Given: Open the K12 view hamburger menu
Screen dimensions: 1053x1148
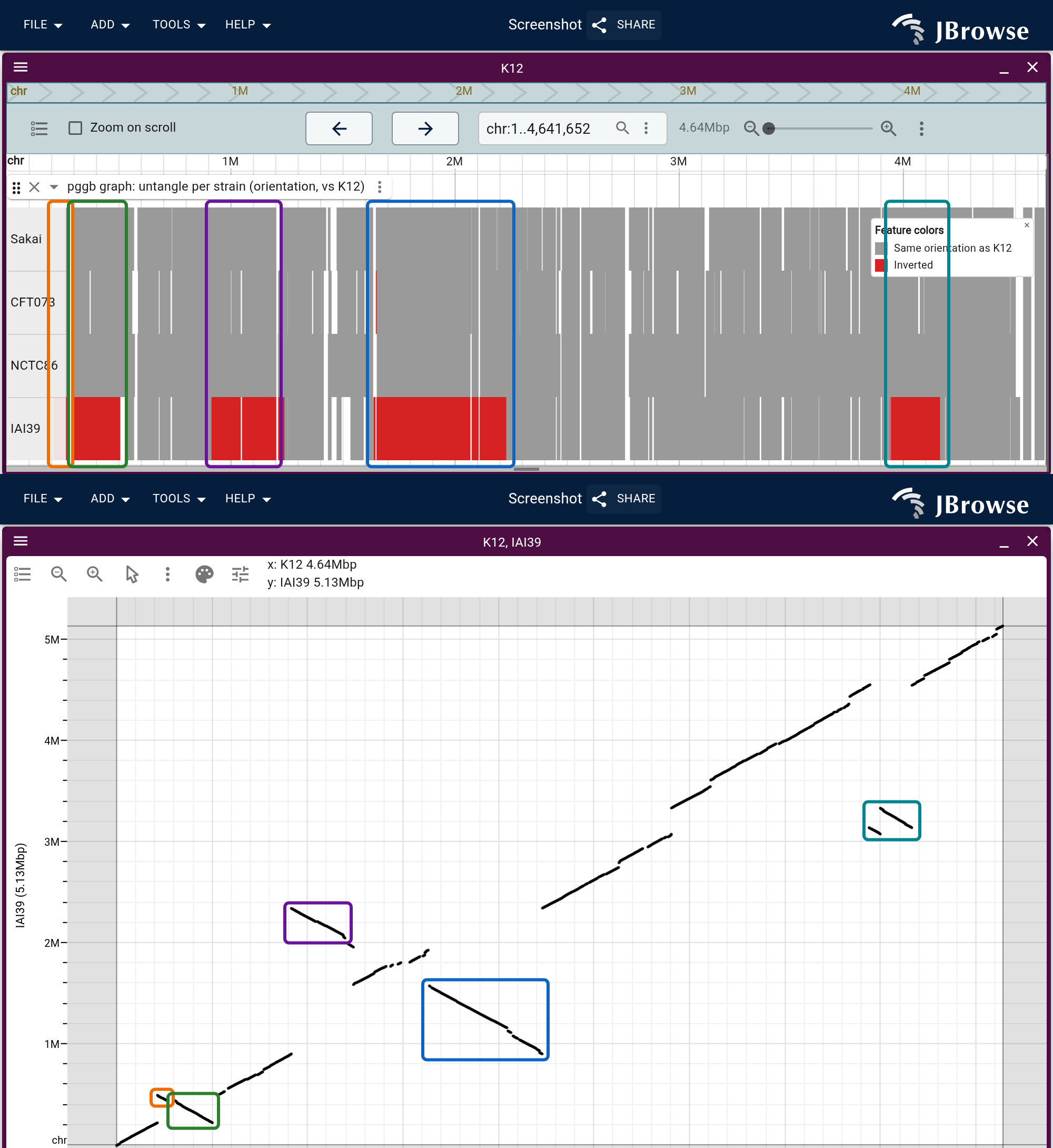Looking at the screenshot, I should [21, 67].
